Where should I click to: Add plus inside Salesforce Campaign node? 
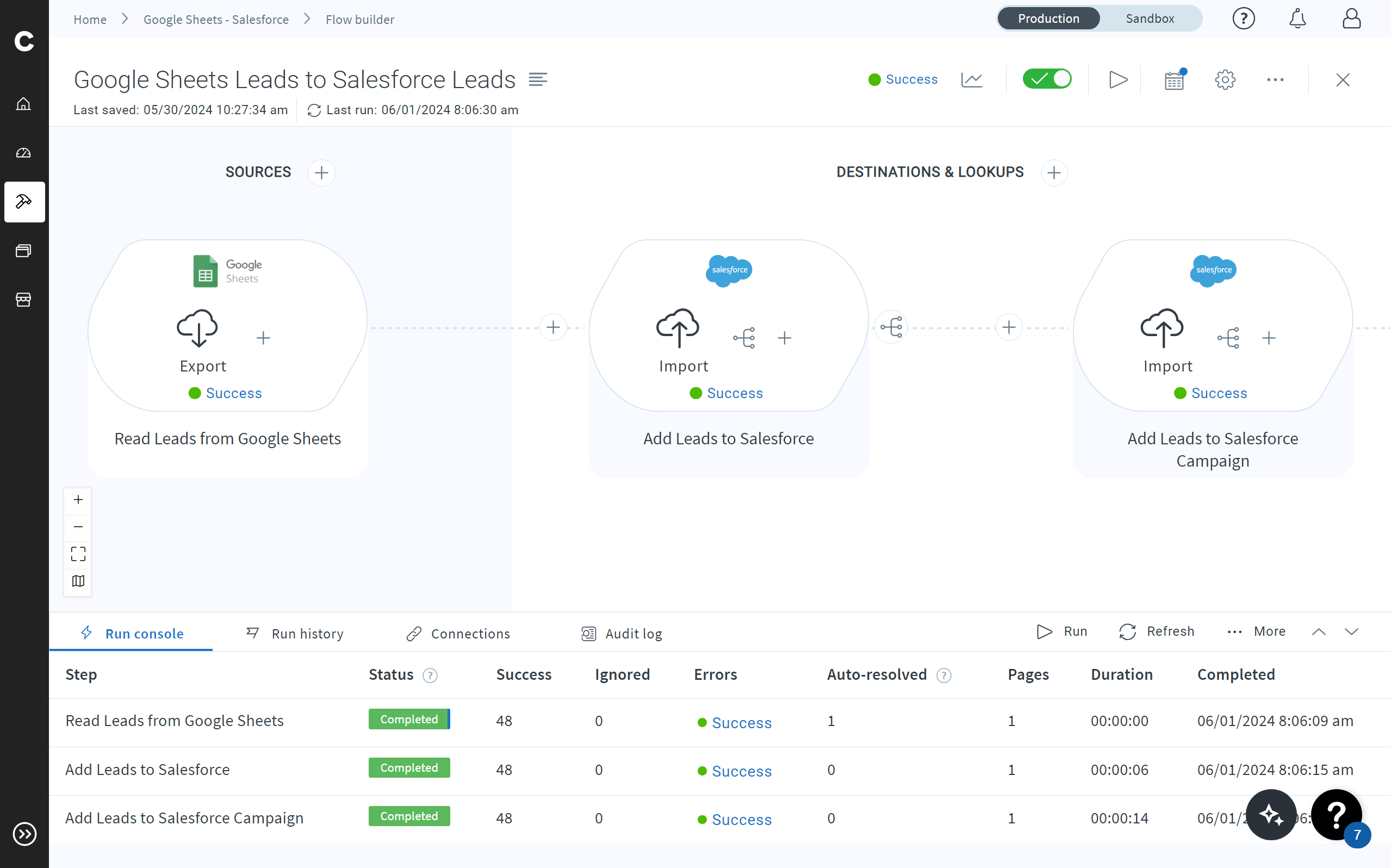[1269, 338]
